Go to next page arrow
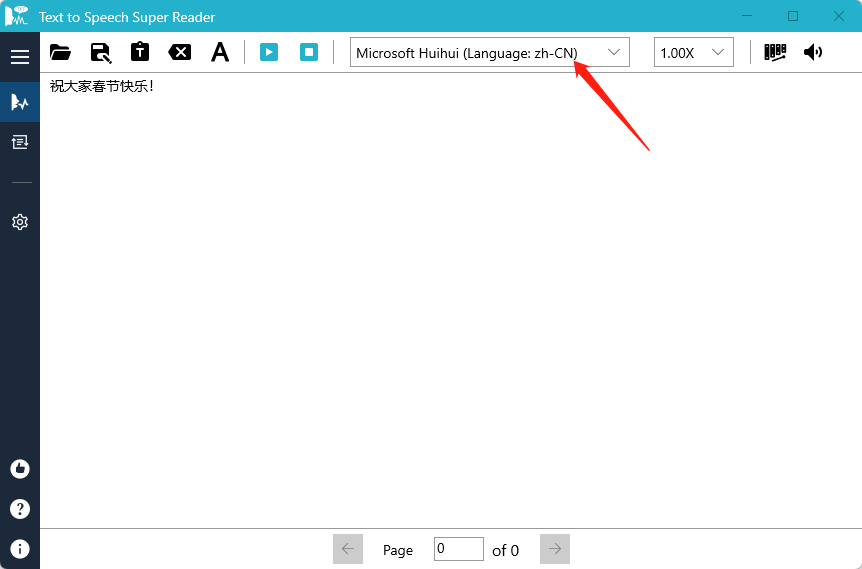Viewport: 862px width, 569px height. pos(555,549)
